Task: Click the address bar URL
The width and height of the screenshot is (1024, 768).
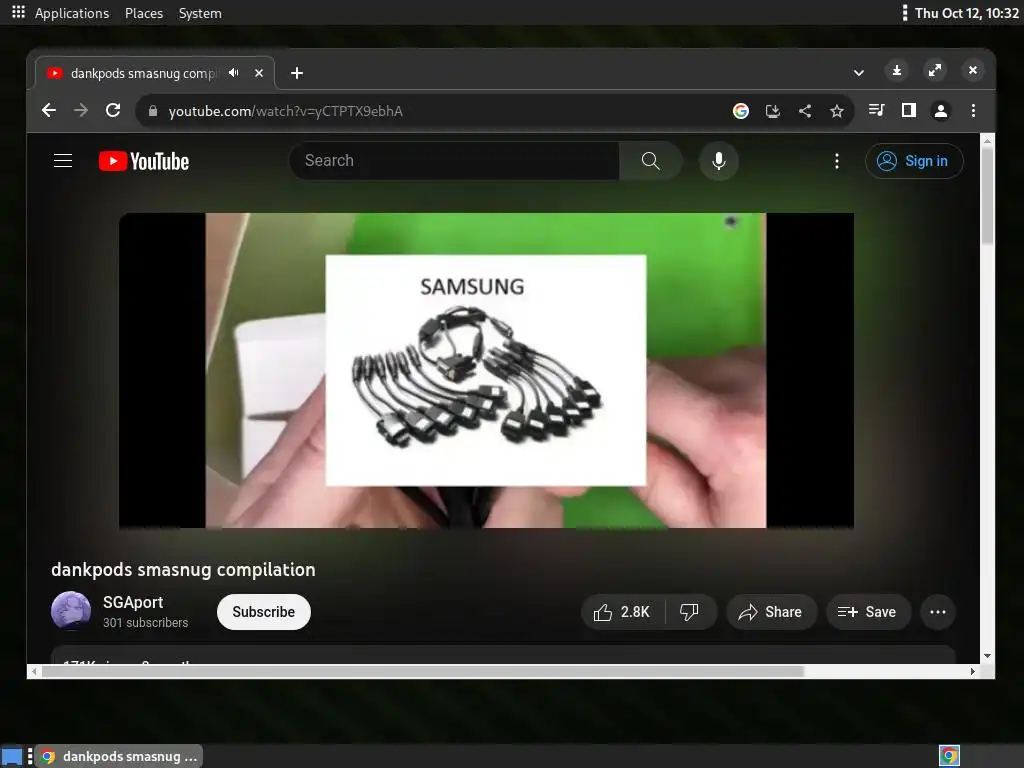Action: (285, 112)
